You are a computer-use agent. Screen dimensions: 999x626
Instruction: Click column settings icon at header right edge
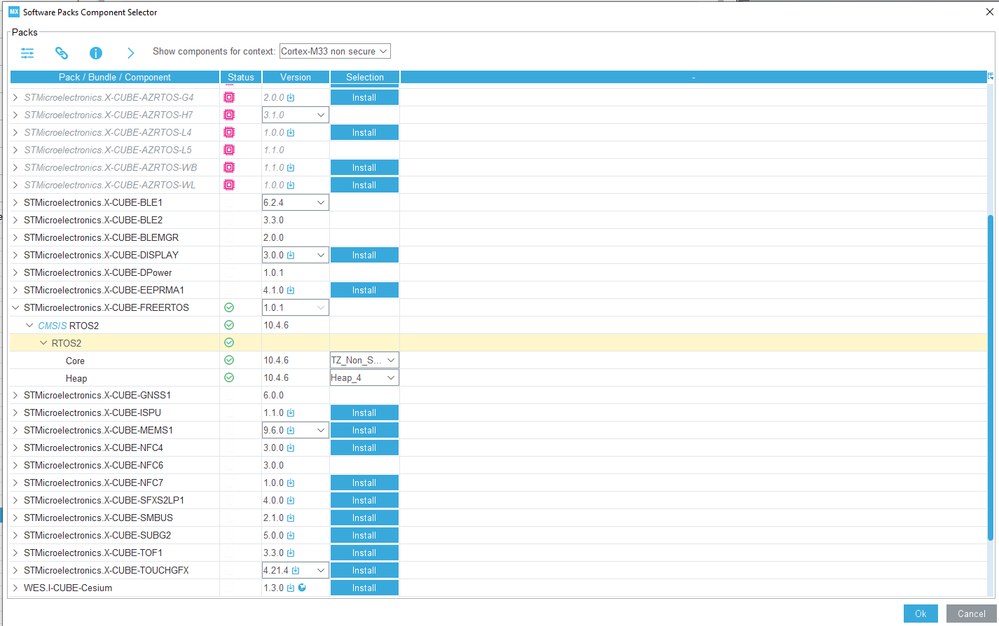(990, 76)
